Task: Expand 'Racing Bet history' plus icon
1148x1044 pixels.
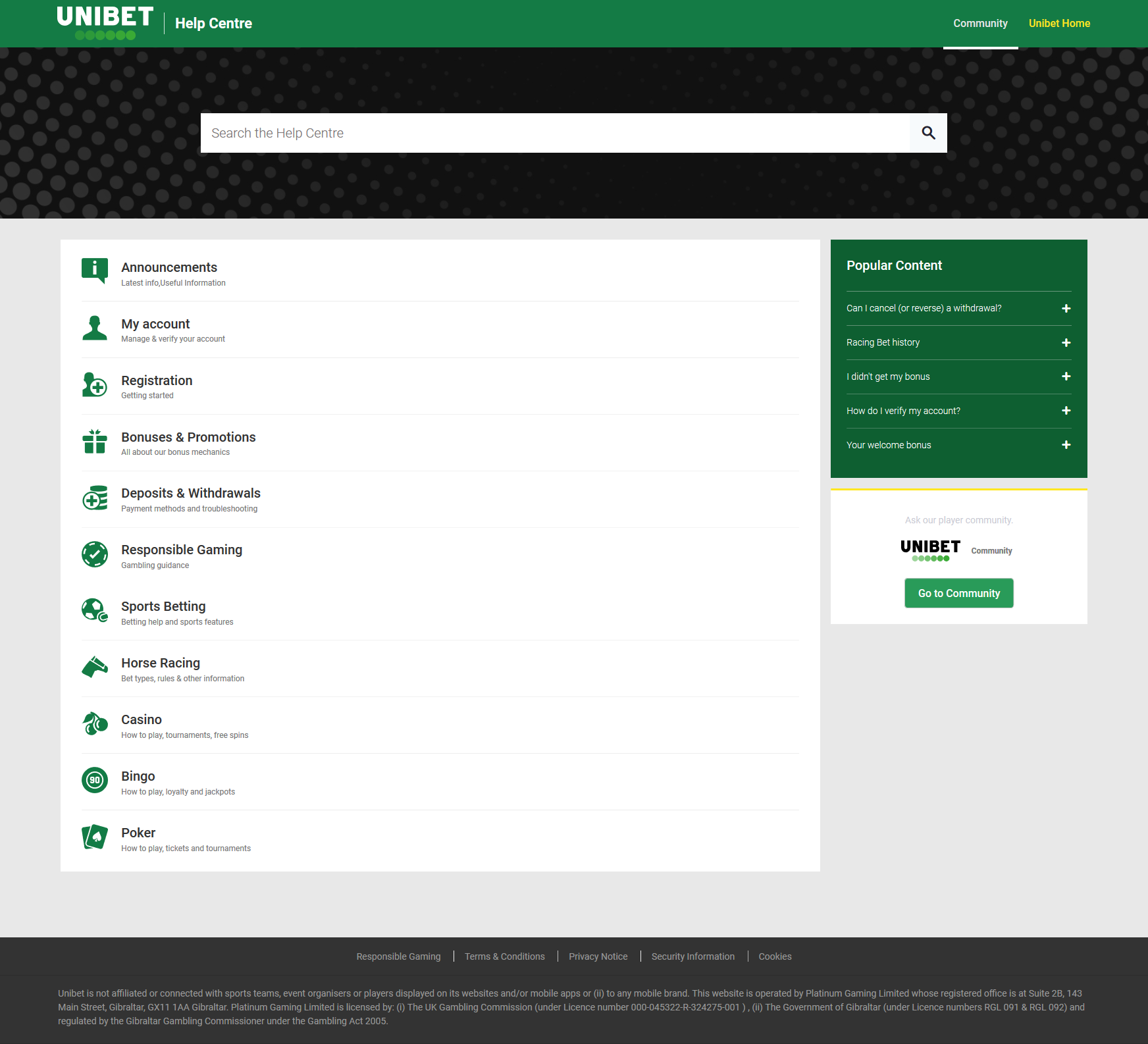Action: coord(1066,343)
